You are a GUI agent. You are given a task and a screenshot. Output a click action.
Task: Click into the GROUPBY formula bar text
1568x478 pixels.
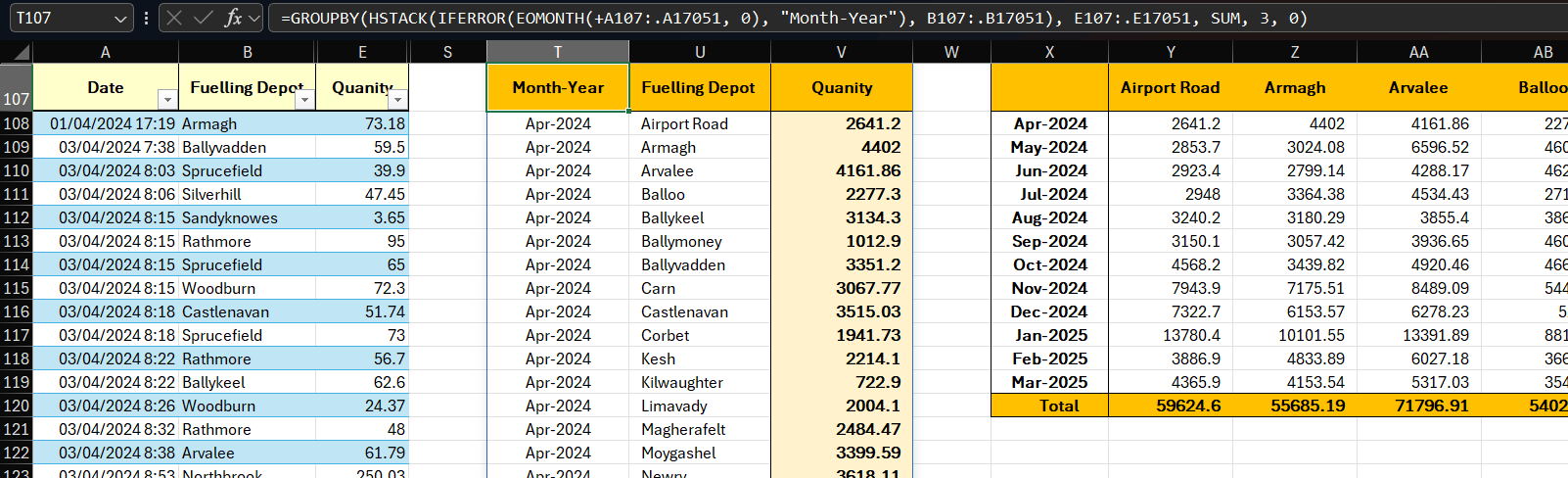point(794,18)
